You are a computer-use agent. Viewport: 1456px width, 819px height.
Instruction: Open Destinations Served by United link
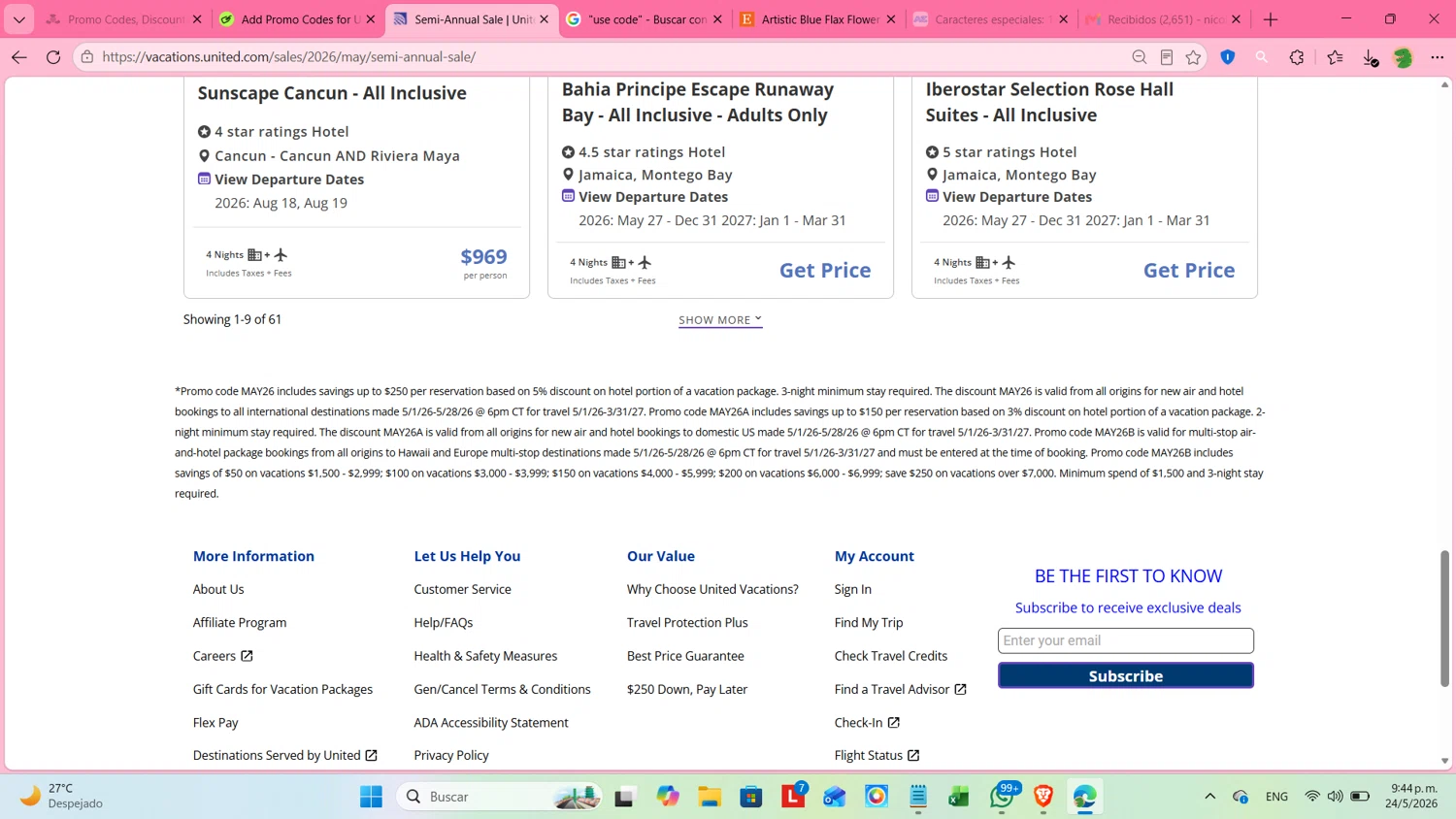(x=284, y=756)
